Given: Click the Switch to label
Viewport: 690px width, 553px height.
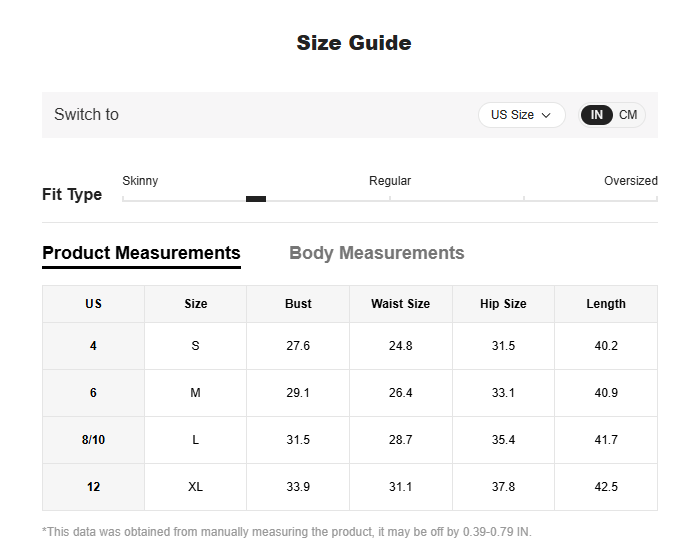Looking at the screenshot, I should coord(86,114).
